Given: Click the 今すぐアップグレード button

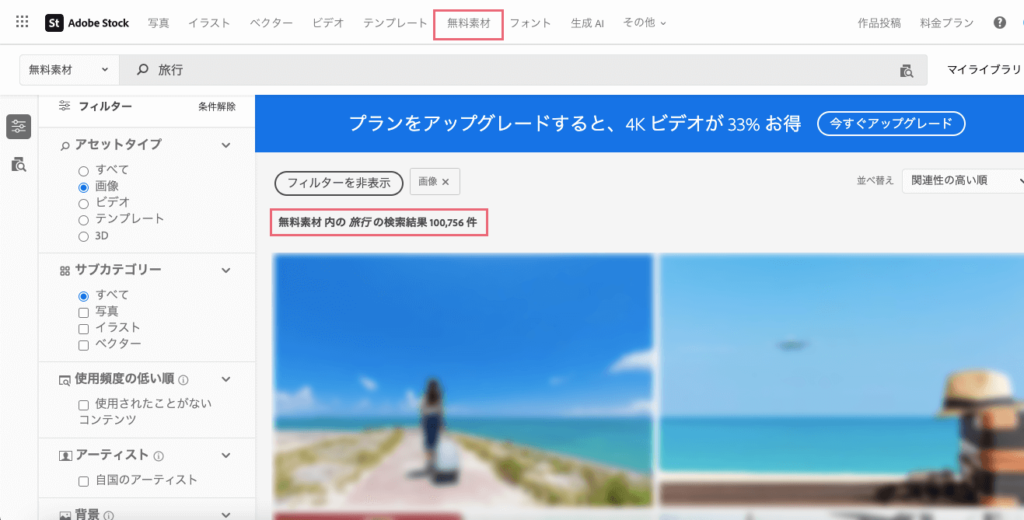Looking at the screenshot, I should pyautogui.click(x=891, y=123).
